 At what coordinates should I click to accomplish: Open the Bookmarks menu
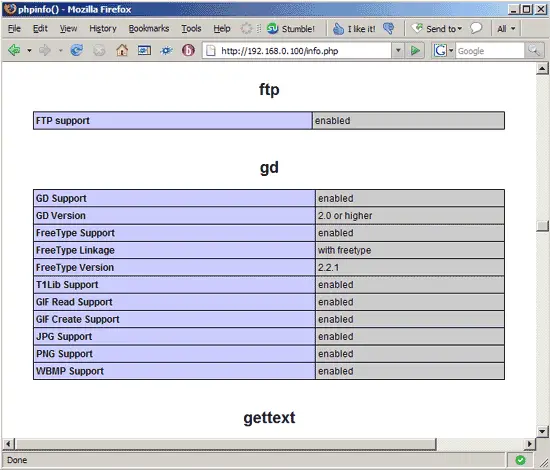(149, 28)
